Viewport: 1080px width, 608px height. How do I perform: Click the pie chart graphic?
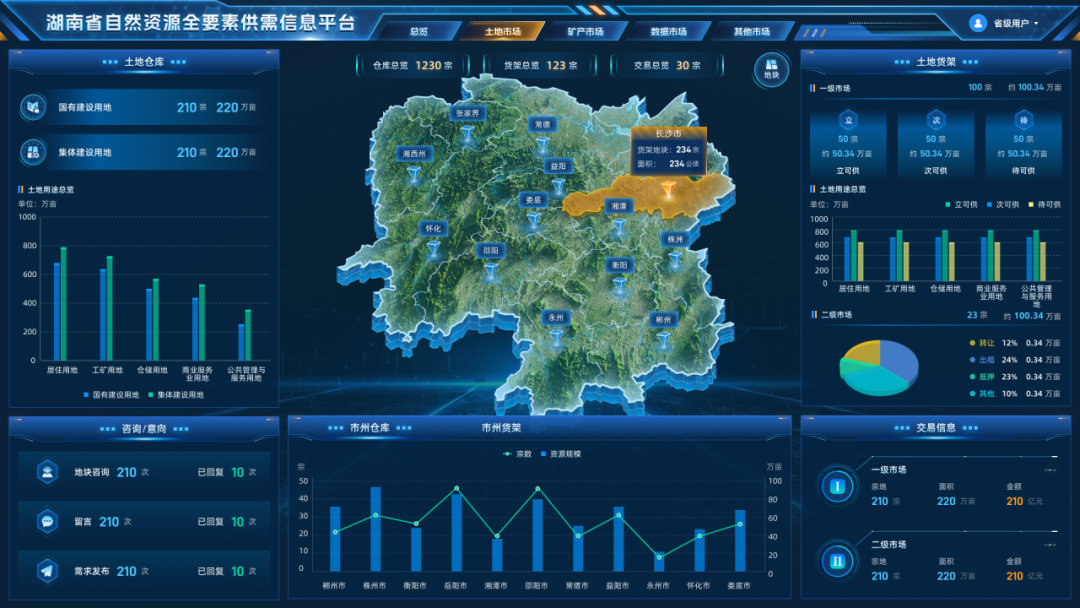click(x=879, y=367)
